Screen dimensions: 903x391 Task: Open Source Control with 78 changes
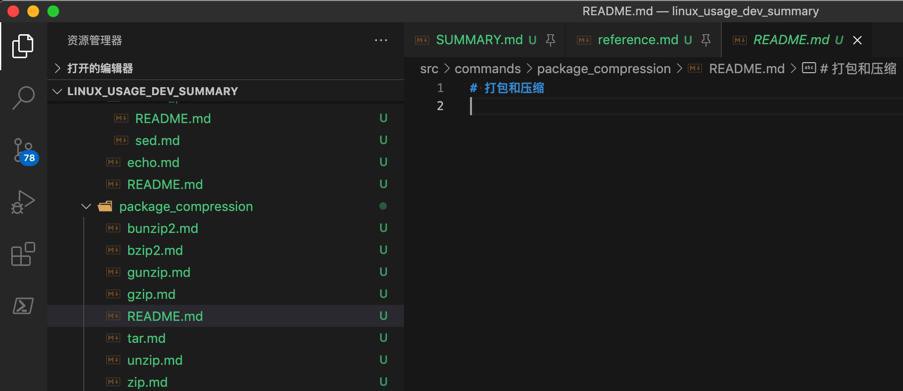[24, 151]
